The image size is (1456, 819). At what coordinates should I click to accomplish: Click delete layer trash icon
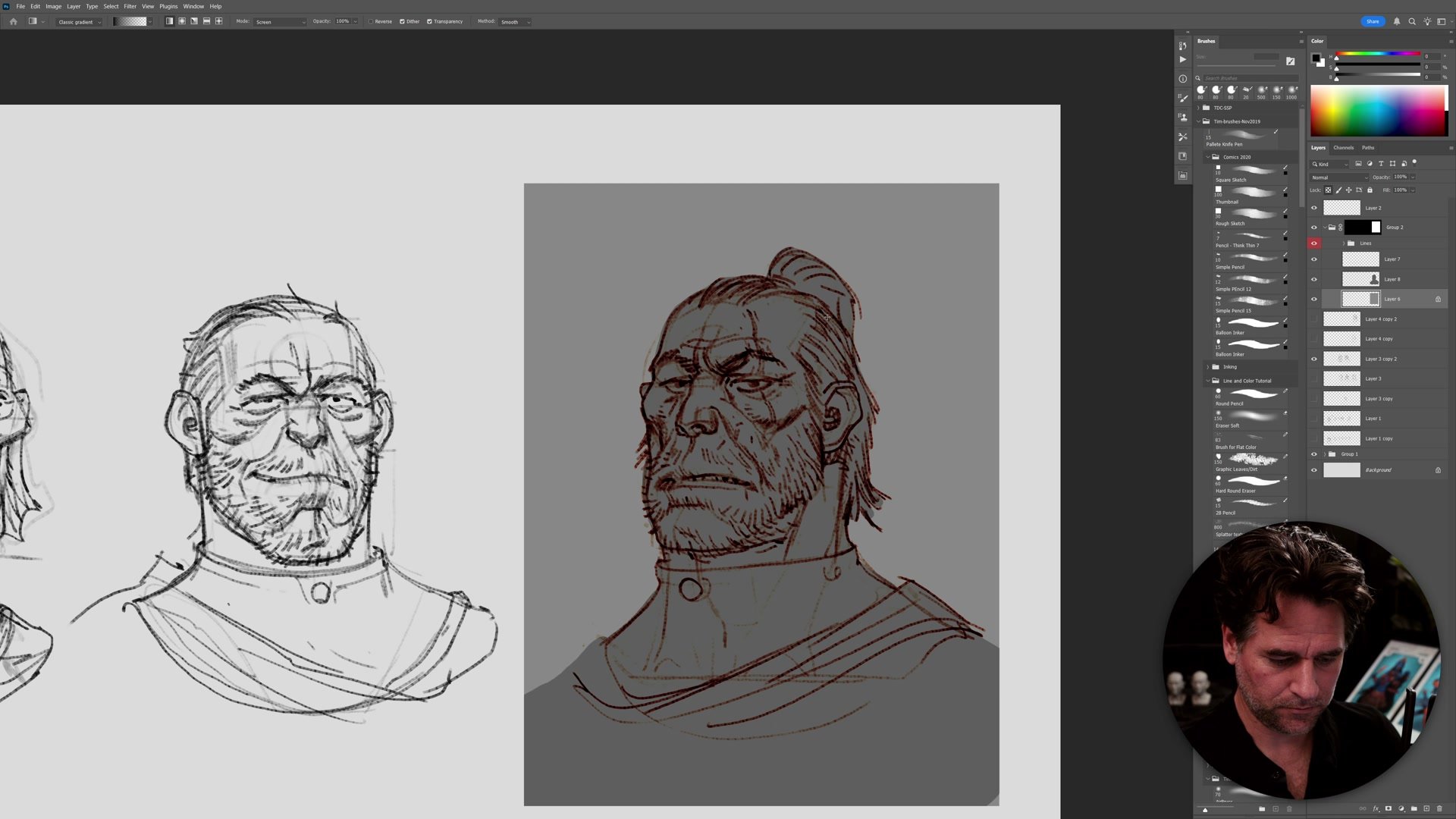[x=1439, y=809]
